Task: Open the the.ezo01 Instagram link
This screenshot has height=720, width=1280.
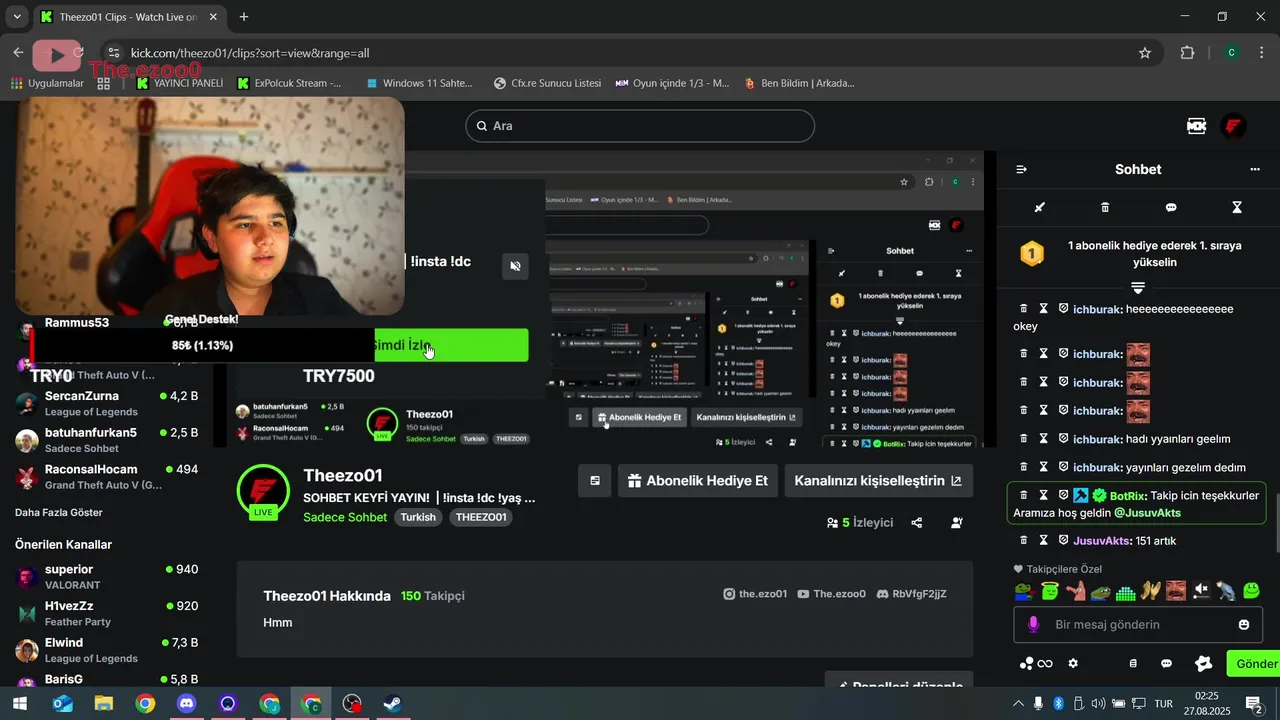Action: coord(755,594)
